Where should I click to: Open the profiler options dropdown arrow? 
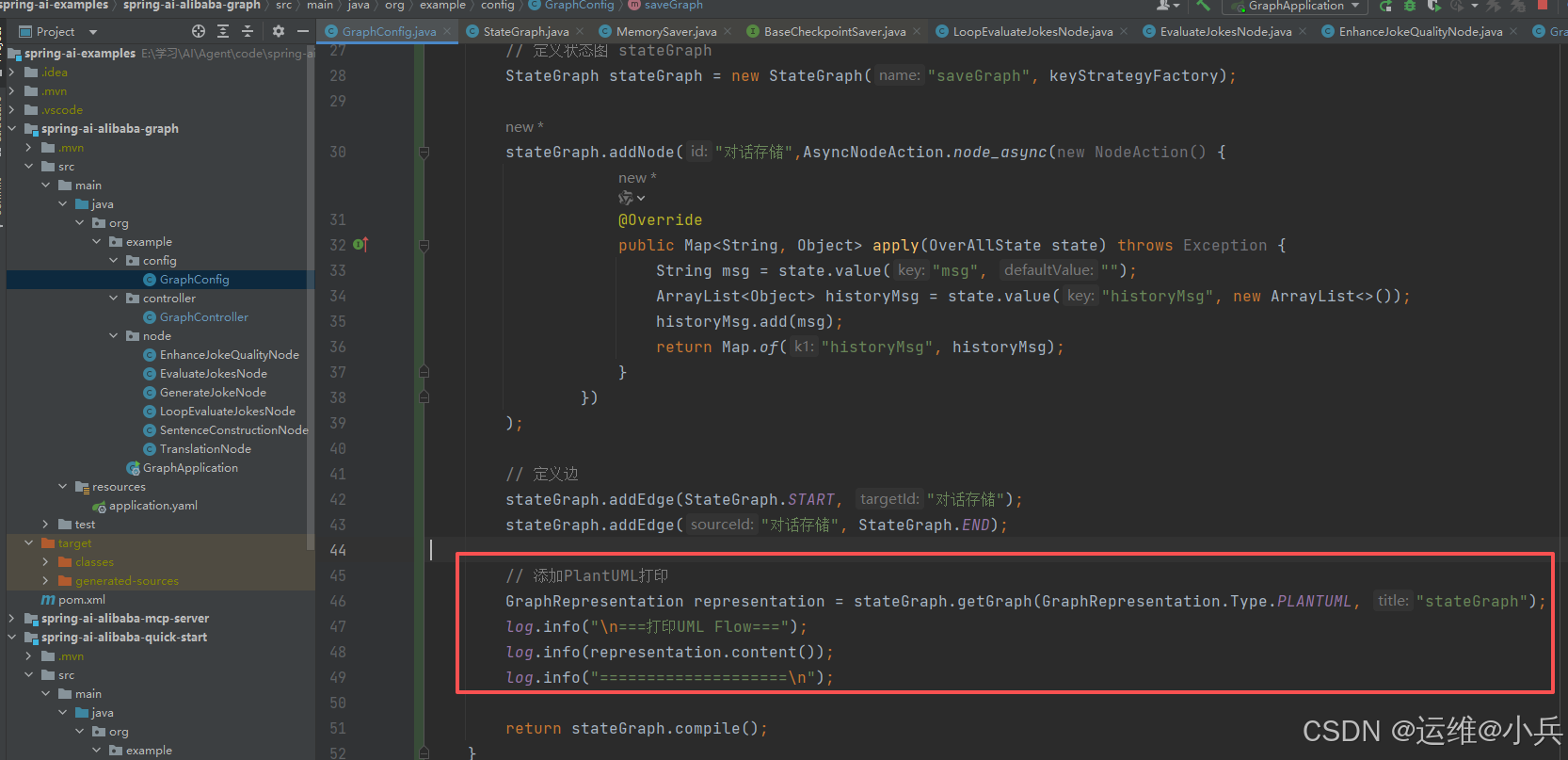coord(1475,6)
